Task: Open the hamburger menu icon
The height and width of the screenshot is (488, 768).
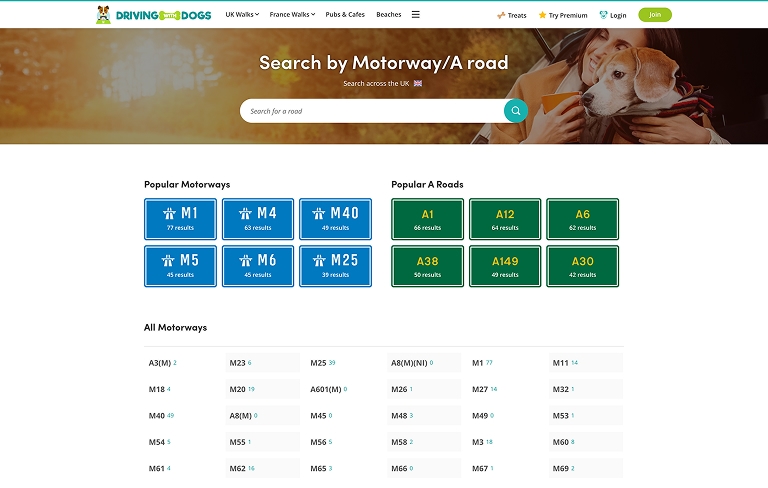Action: 416,15
